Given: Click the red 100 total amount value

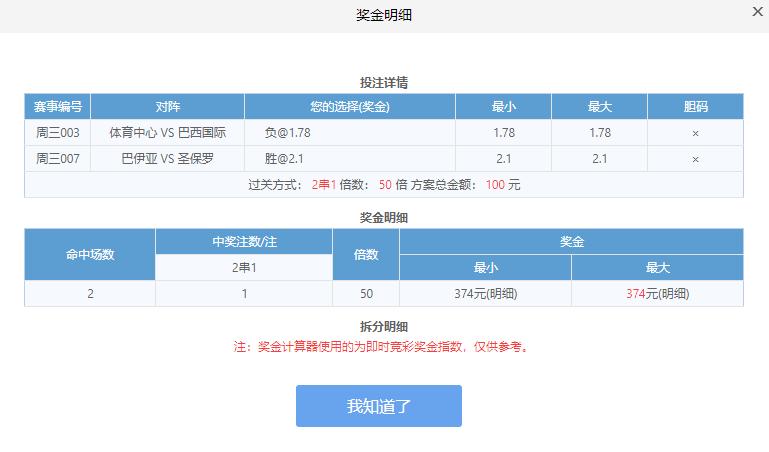Looking at the screenshot, I should 495,184.
